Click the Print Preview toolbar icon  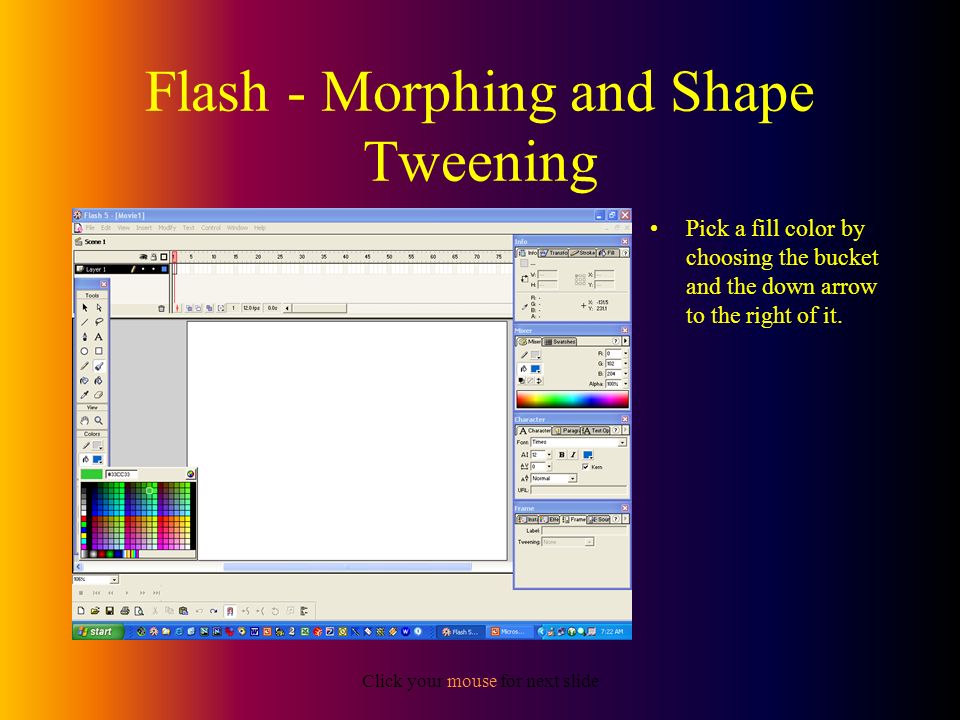pyautogui.click(x=140, y=610)
